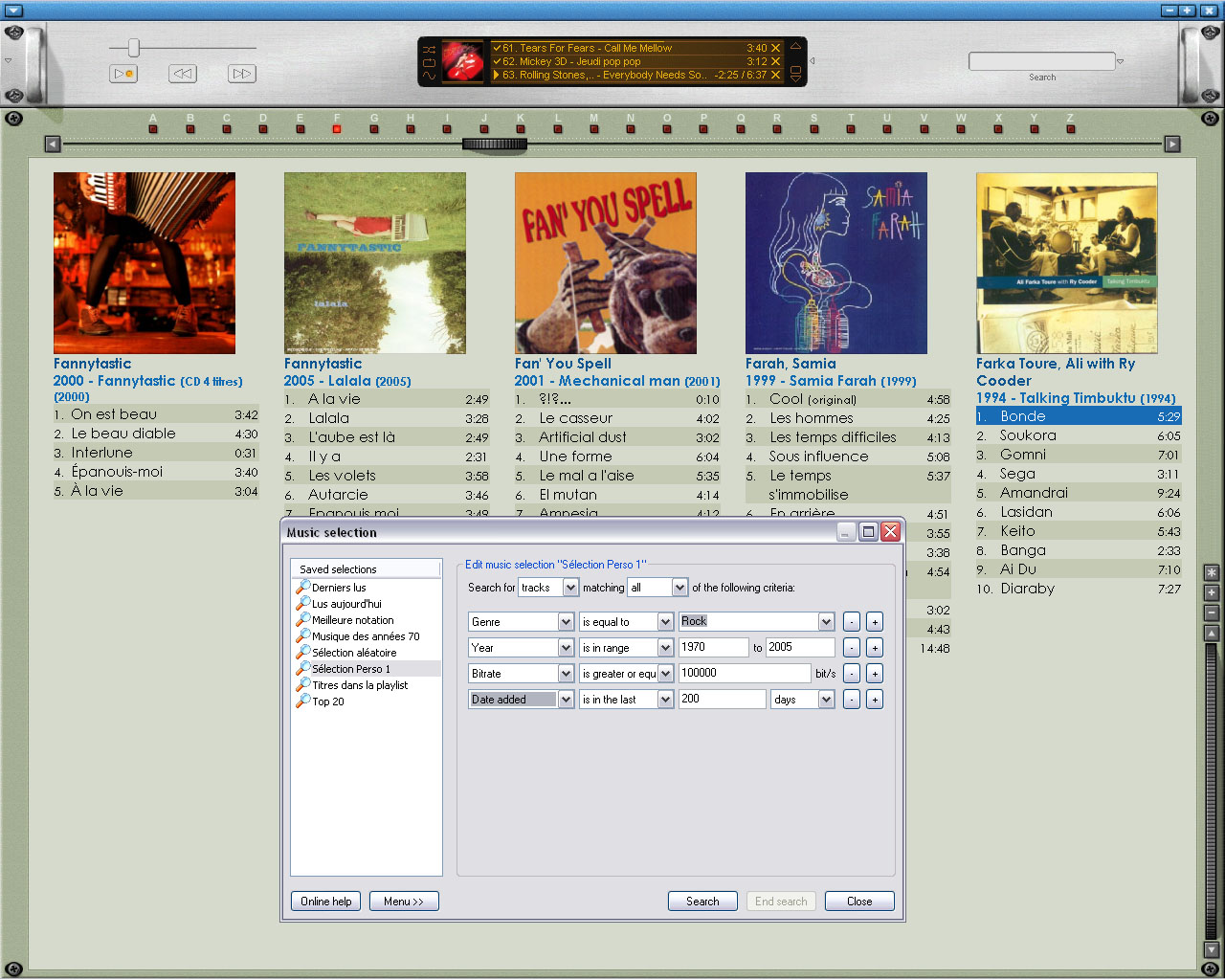Click the asterisk button on the right side panel
This screenshot has height=980, width=1225.
click(x=1212, y=572)
